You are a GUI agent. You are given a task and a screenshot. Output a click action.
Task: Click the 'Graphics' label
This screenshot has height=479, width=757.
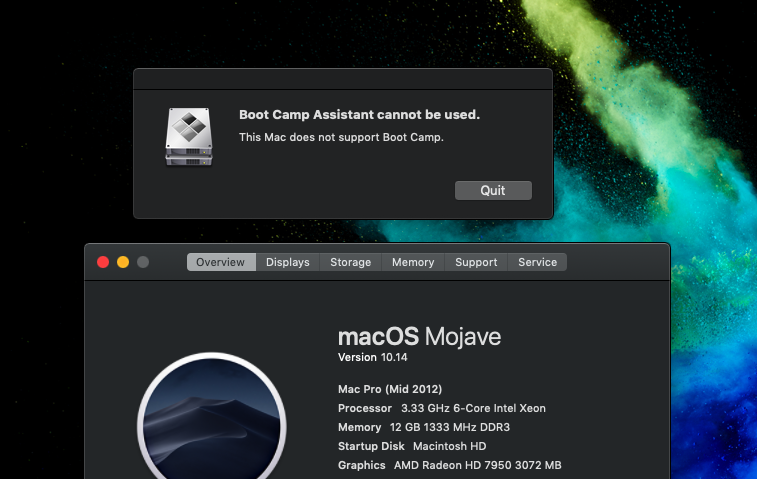tap(362, 465)
